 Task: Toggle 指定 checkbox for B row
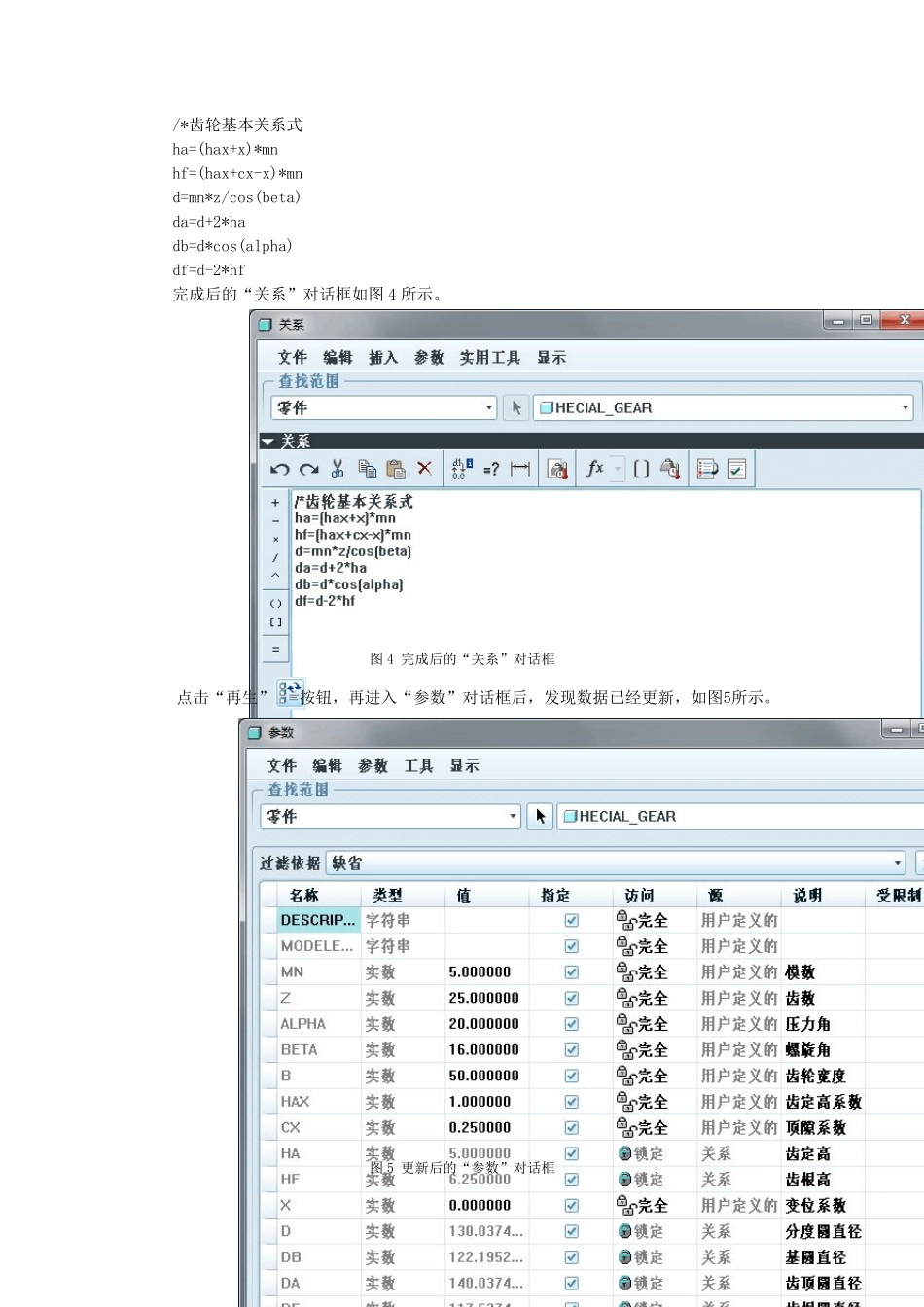(572, 1076)
